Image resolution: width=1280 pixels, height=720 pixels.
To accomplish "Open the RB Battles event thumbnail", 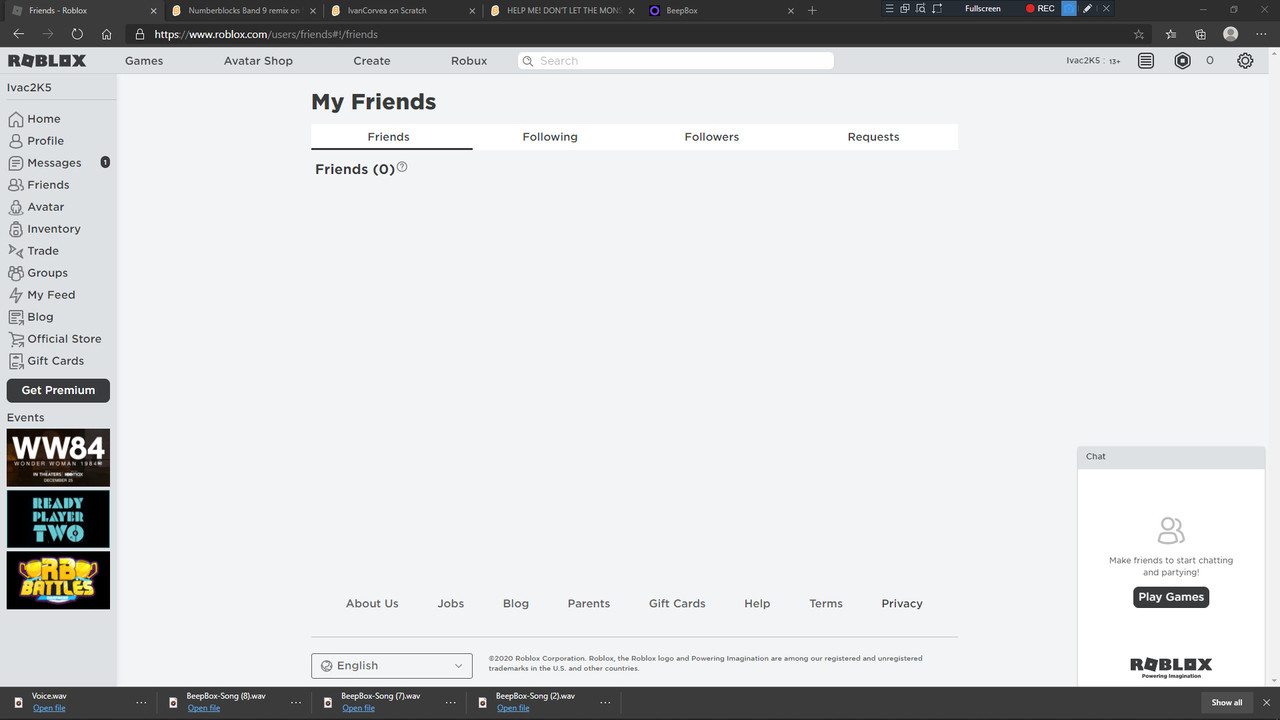I will (58, 580).
